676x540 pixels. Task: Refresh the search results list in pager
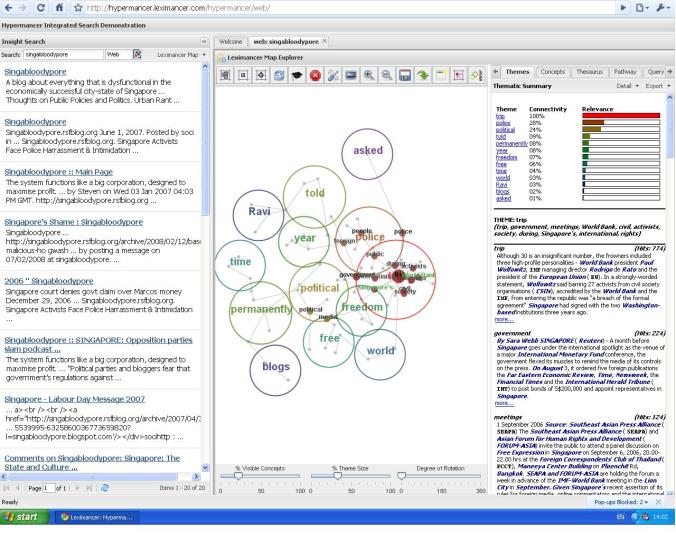105,487
